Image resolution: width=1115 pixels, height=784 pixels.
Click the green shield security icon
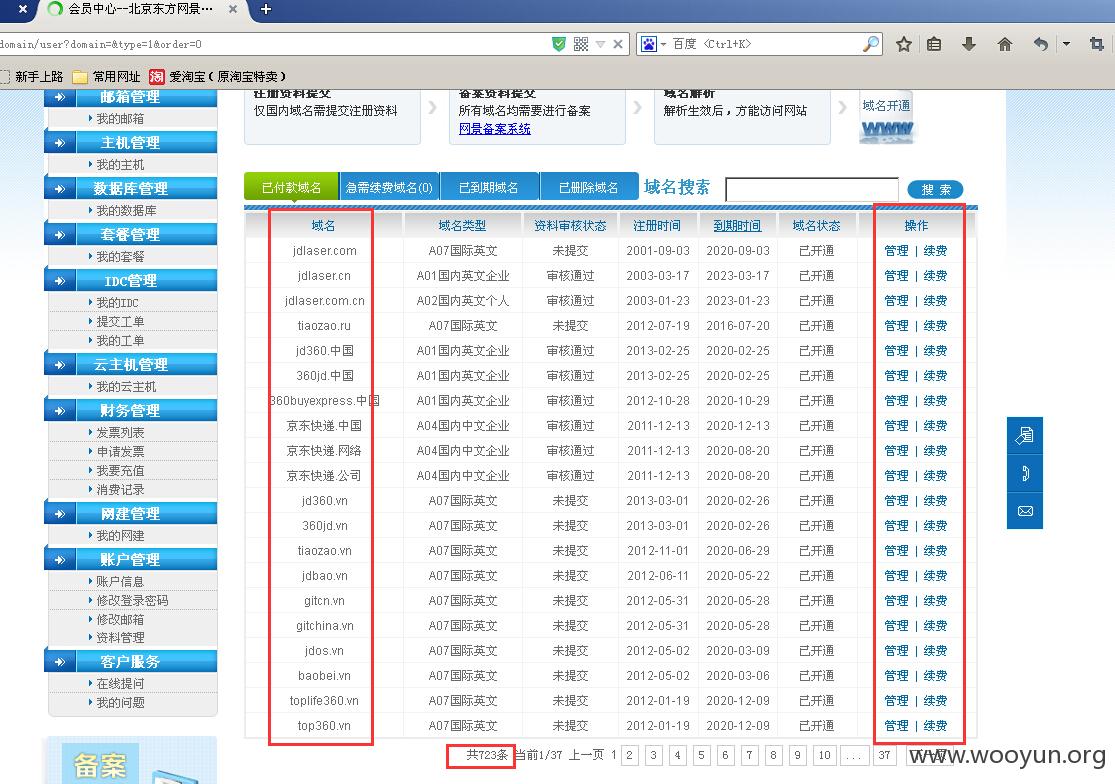[x=559, y=44]
